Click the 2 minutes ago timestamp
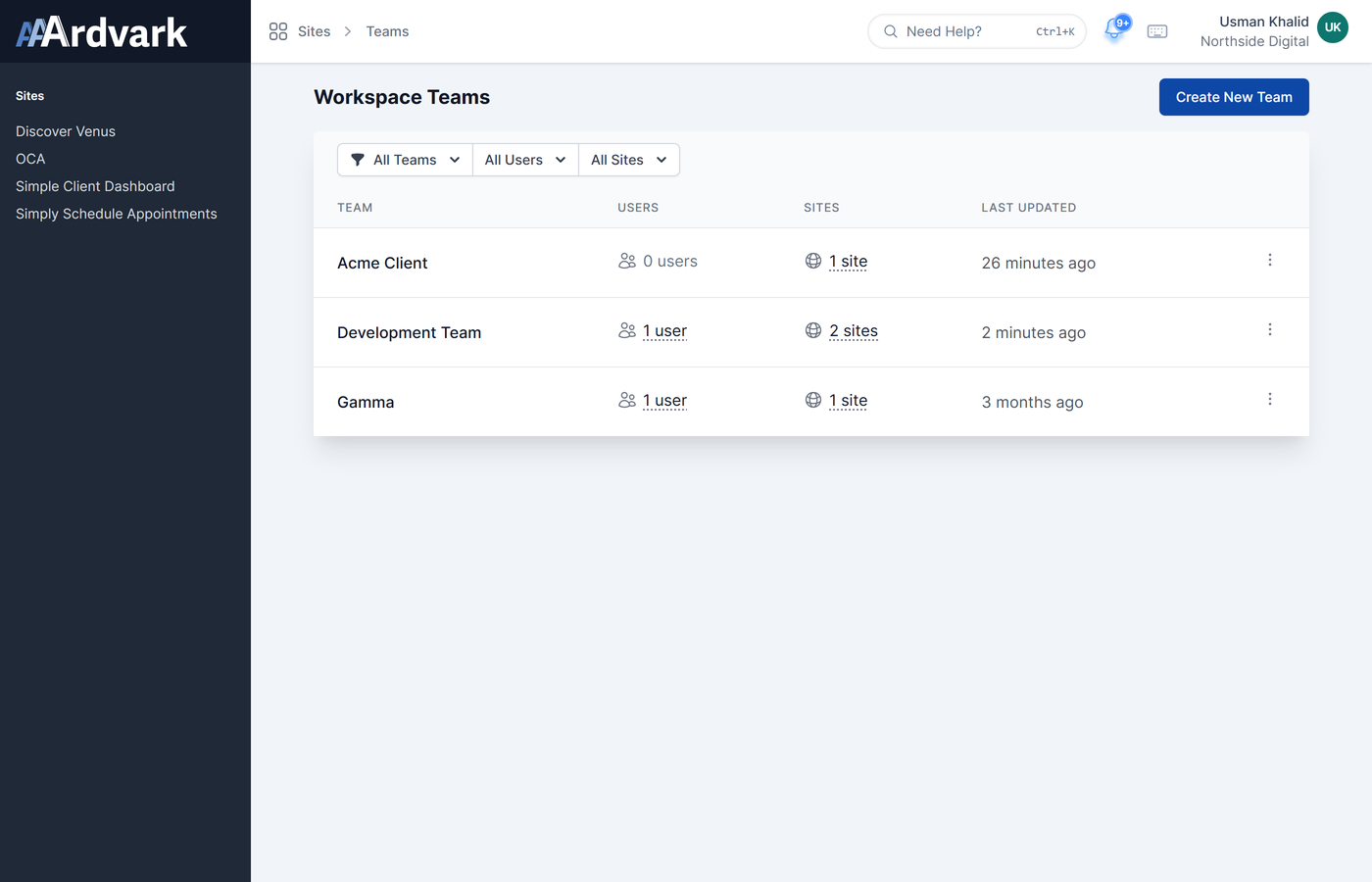 (1034, 332)
